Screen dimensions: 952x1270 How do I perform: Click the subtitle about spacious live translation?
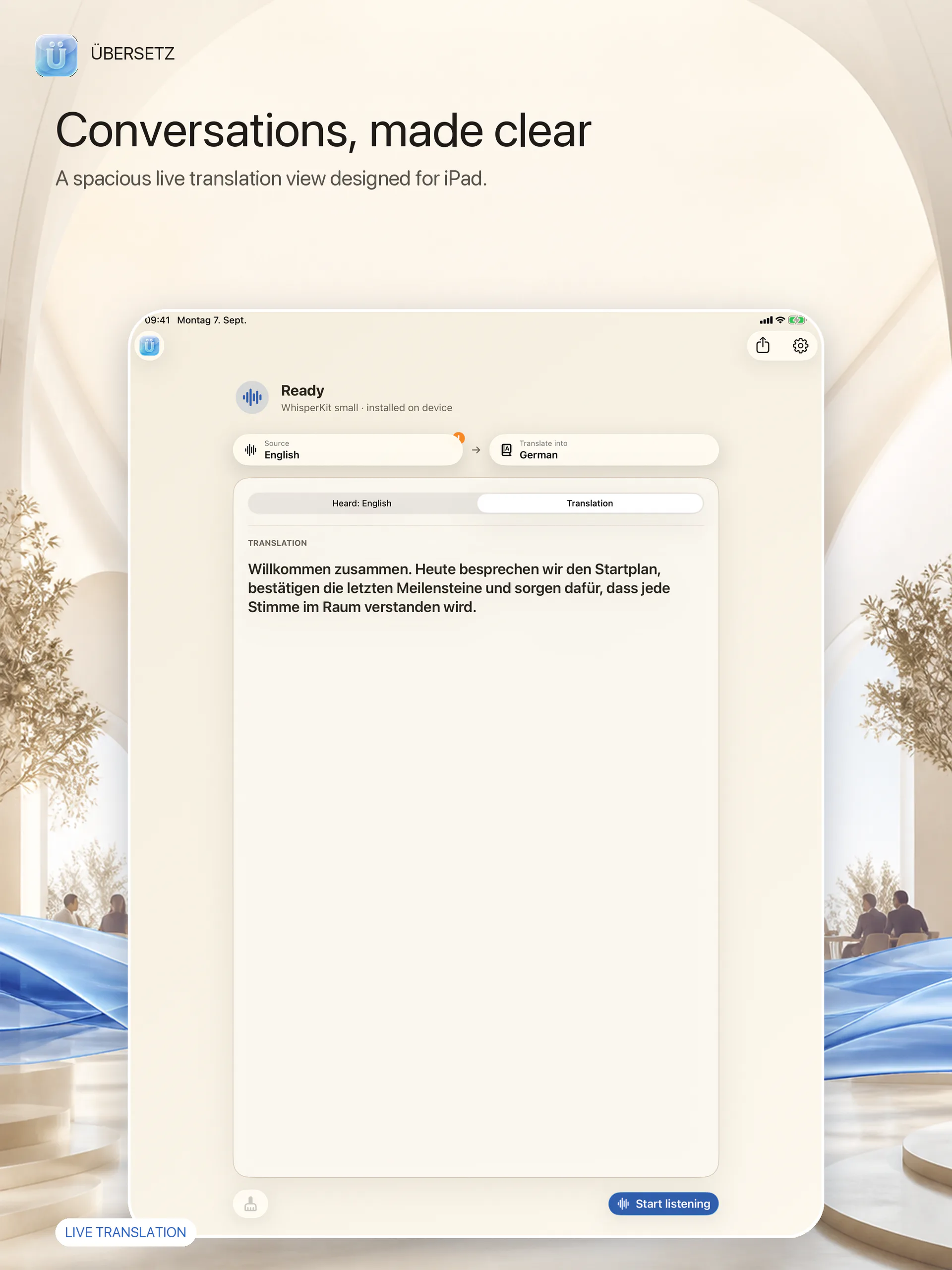tap(271, 179)
